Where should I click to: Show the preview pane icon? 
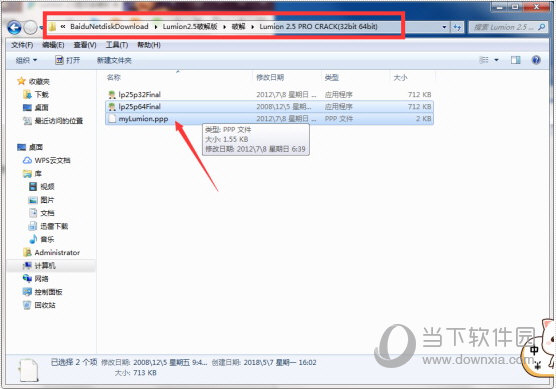tap(516, 60)
